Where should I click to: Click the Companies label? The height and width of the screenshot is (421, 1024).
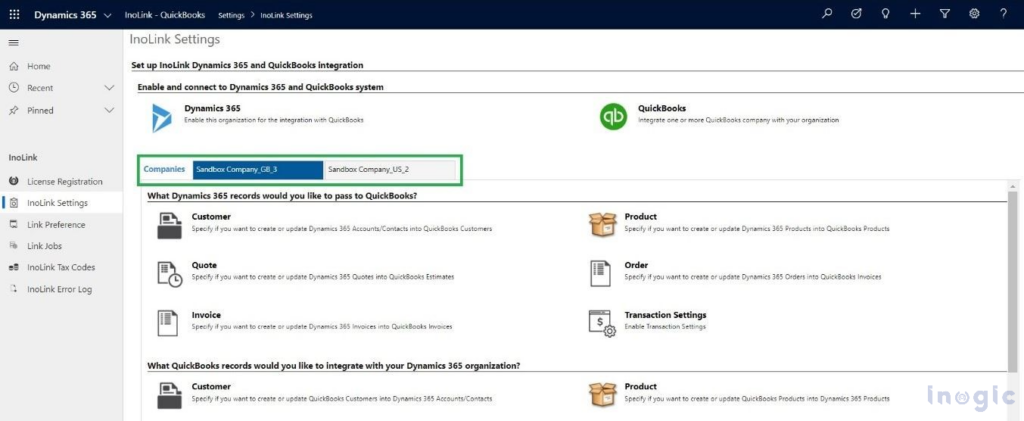pos(164,169)
